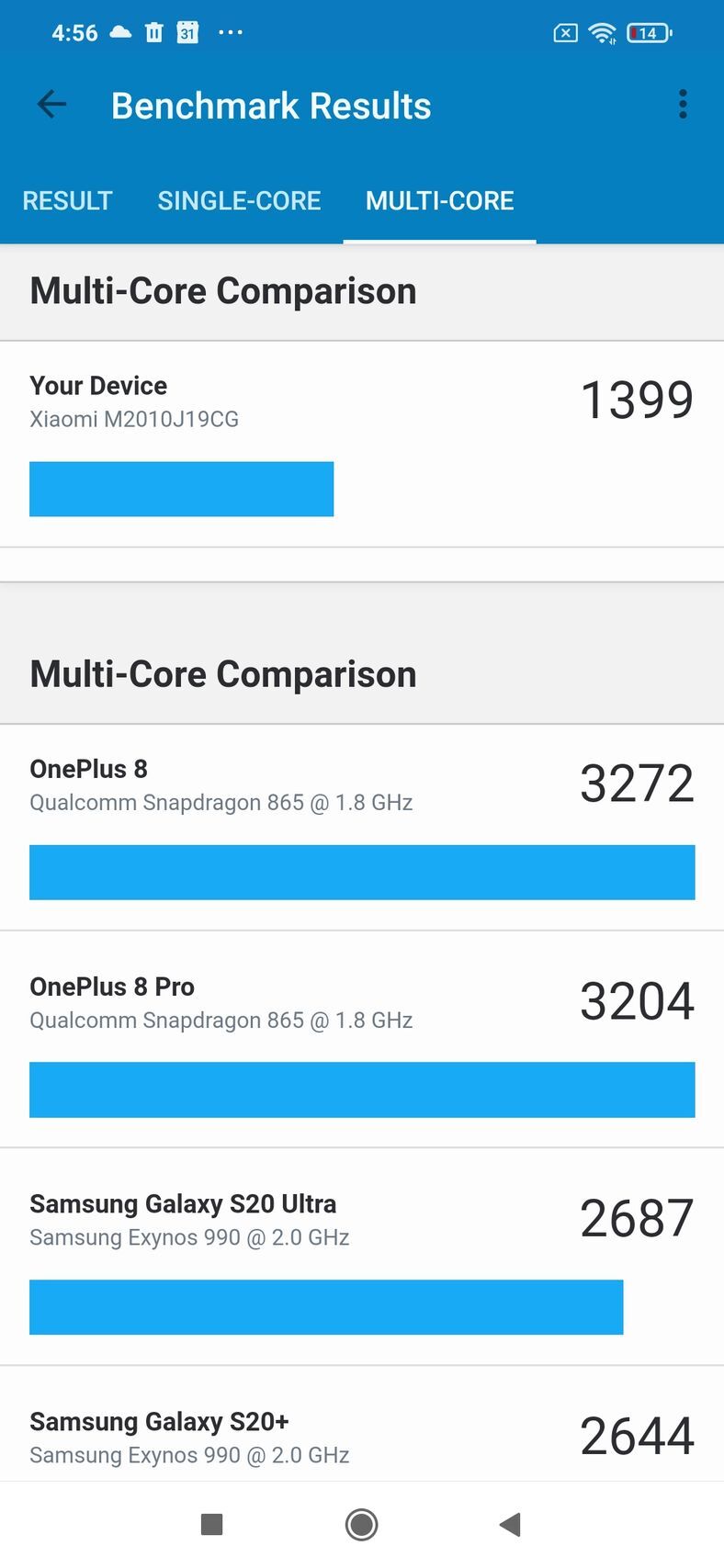Image resolution: width=724 pixels, height=1568 pixels.
Task: Select the MULTI-CORE tab
Action: (439, 201)
